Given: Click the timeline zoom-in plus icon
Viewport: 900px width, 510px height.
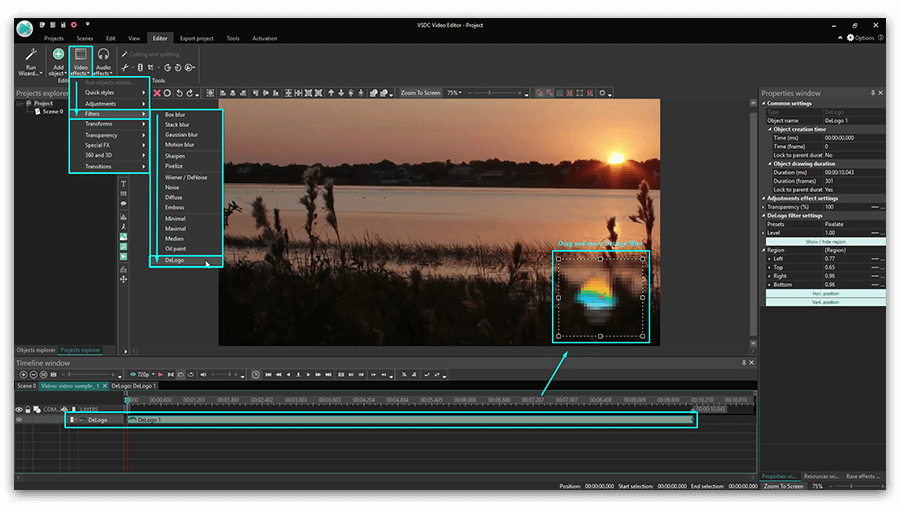Looking at the screenshot, I should coord(23,374).
